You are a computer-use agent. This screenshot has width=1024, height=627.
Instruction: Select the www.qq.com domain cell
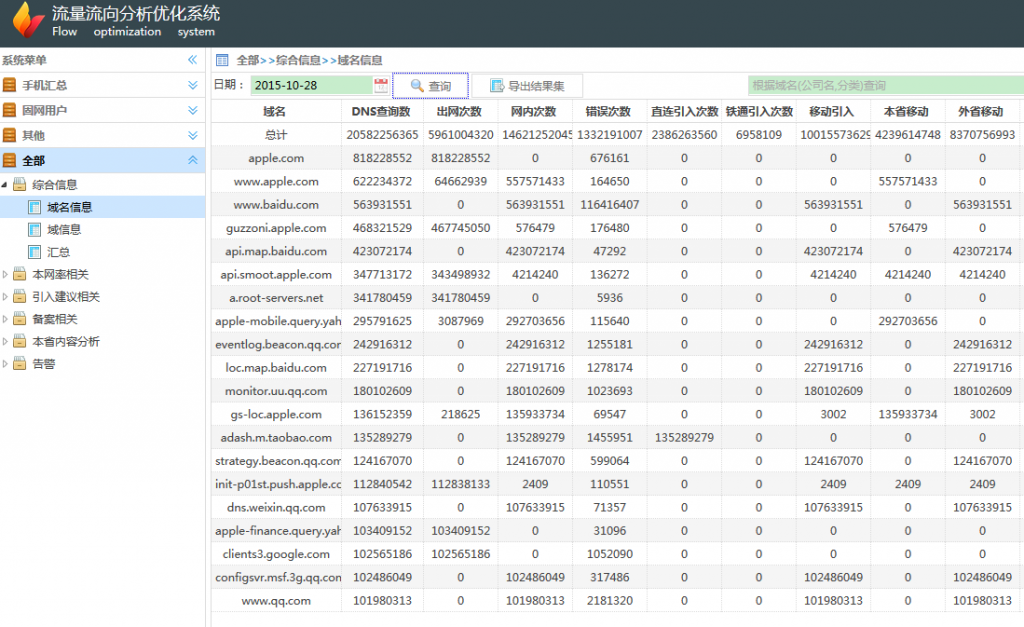276,600
